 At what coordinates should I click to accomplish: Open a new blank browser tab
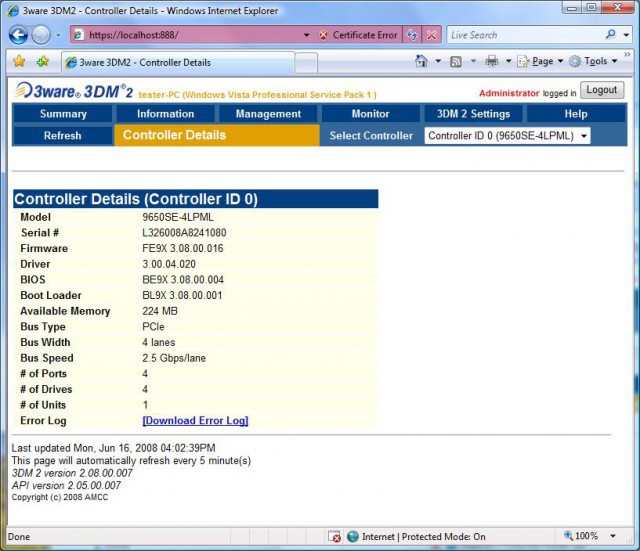click(306, 63)
